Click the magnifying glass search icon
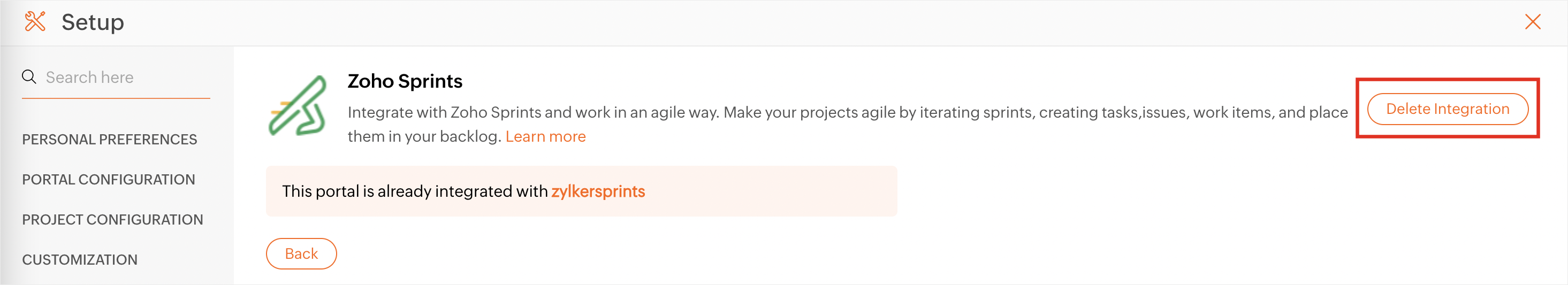 [x=28, y=77]
